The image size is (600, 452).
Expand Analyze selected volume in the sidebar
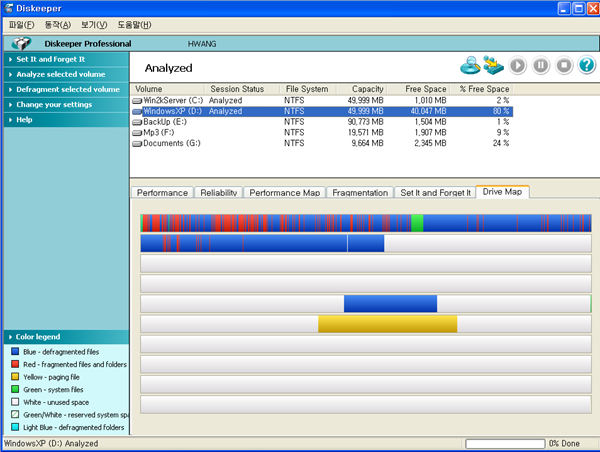pyautogui.click(x=66, y=74)
